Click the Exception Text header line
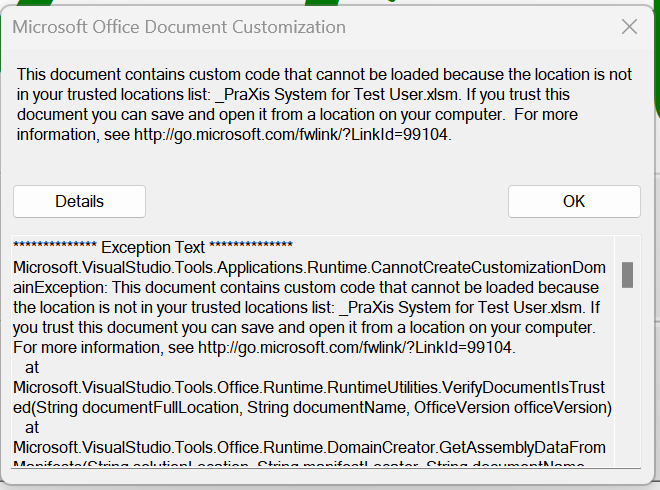The image size is (660, 490). (153, 247)
